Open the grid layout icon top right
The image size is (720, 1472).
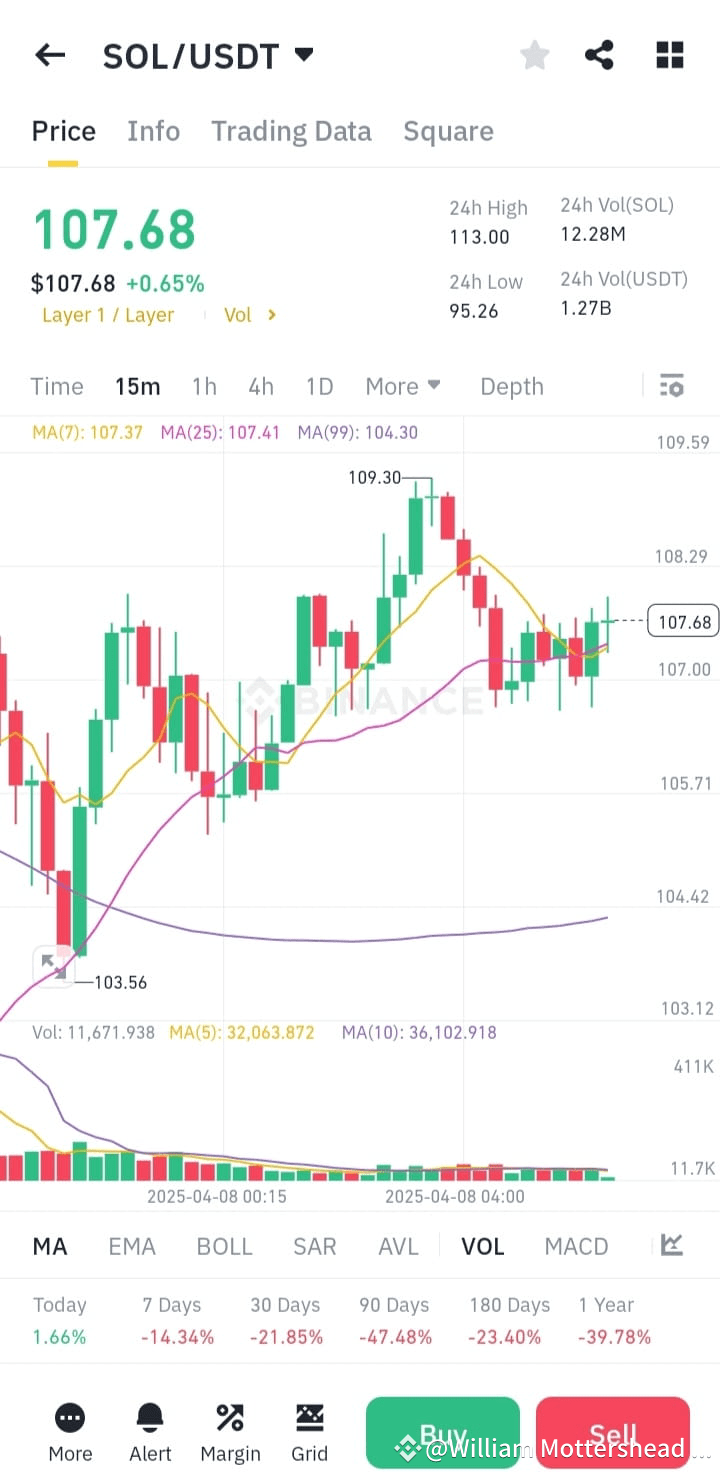point(669,55)
